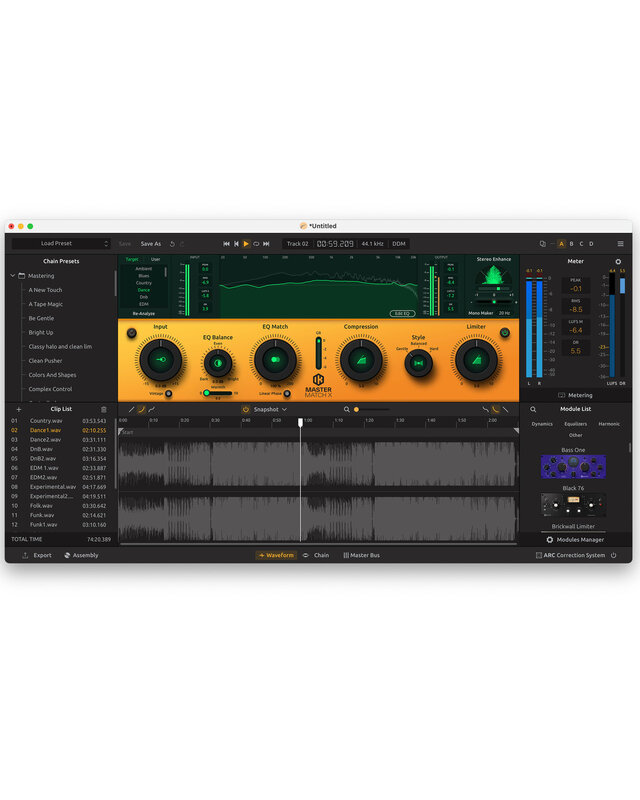Filter modules by Harmonic category
Screen dimensions: 640x800
pyautogui.click(x=609, y=424)
